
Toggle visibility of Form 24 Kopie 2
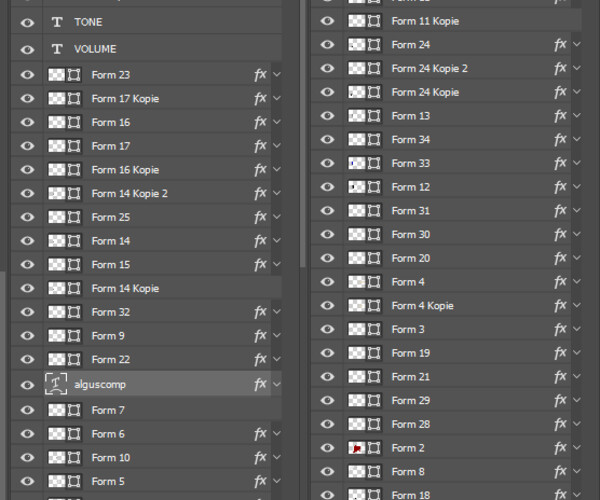[327, 68]
